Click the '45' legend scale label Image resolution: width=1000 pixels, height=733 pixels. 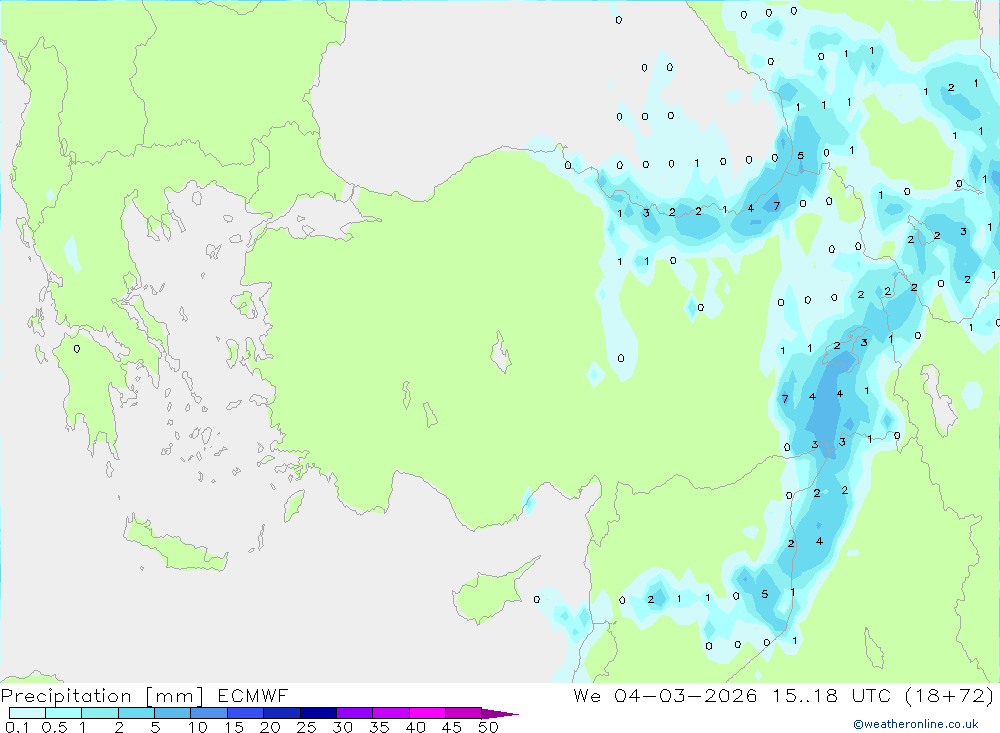(452, 727)
